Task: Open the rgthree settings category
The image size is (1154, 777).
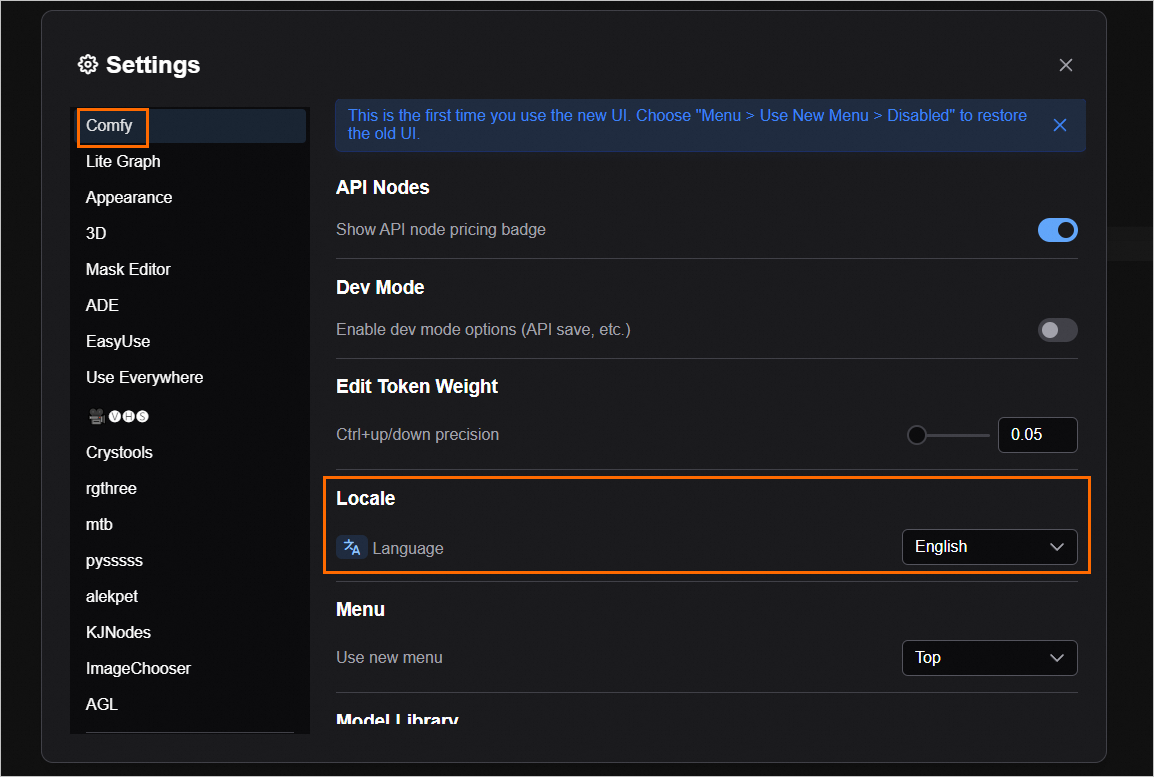Action: (191, 489)
